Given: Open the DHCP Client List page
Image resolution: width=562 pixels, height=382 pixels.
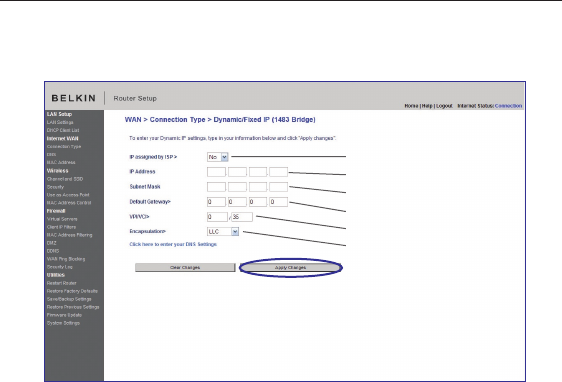Looking at the screenshot, I should pos(63,130).
